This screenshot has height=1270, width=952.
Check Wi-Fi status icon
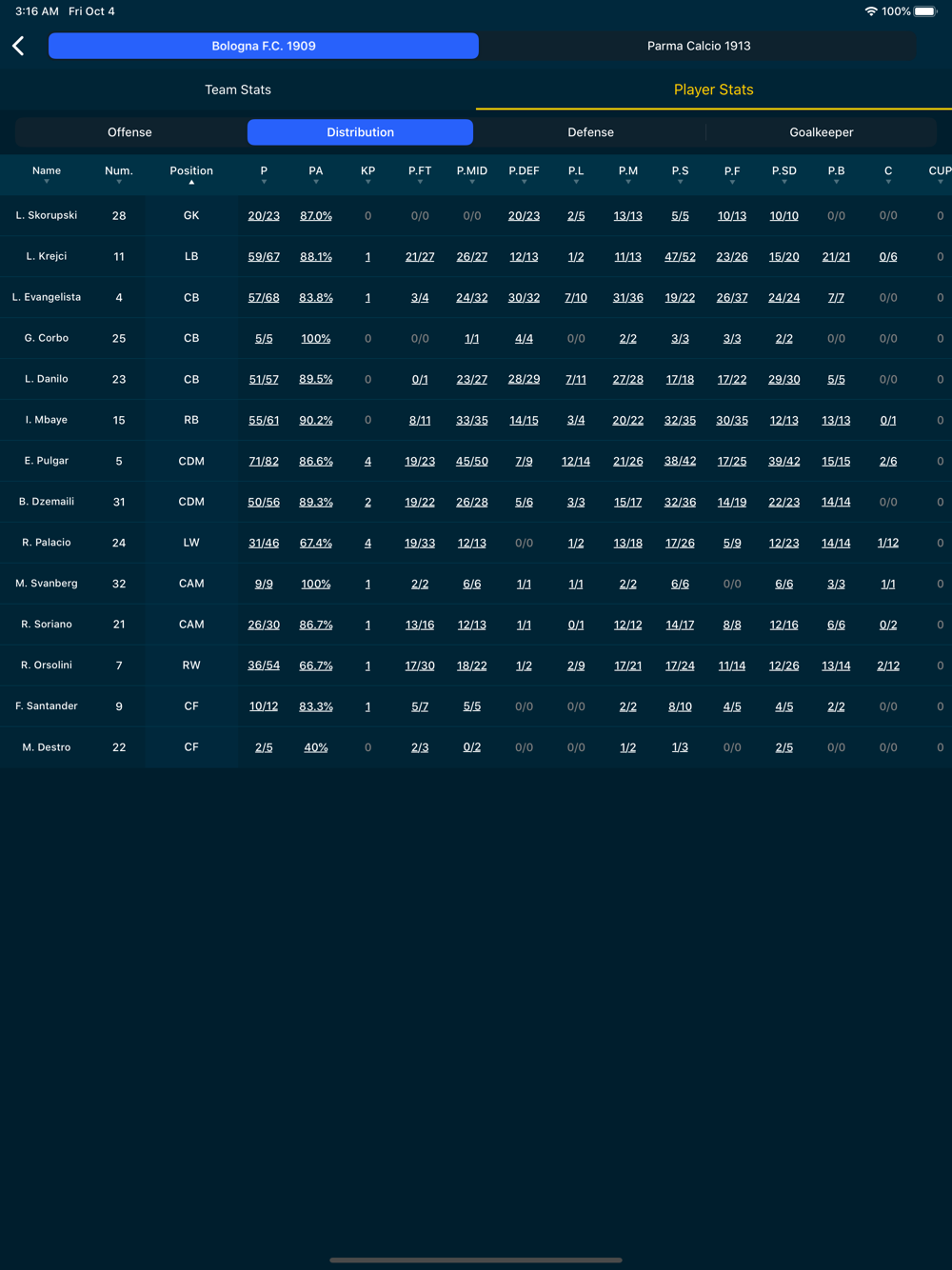click(870, 11)
